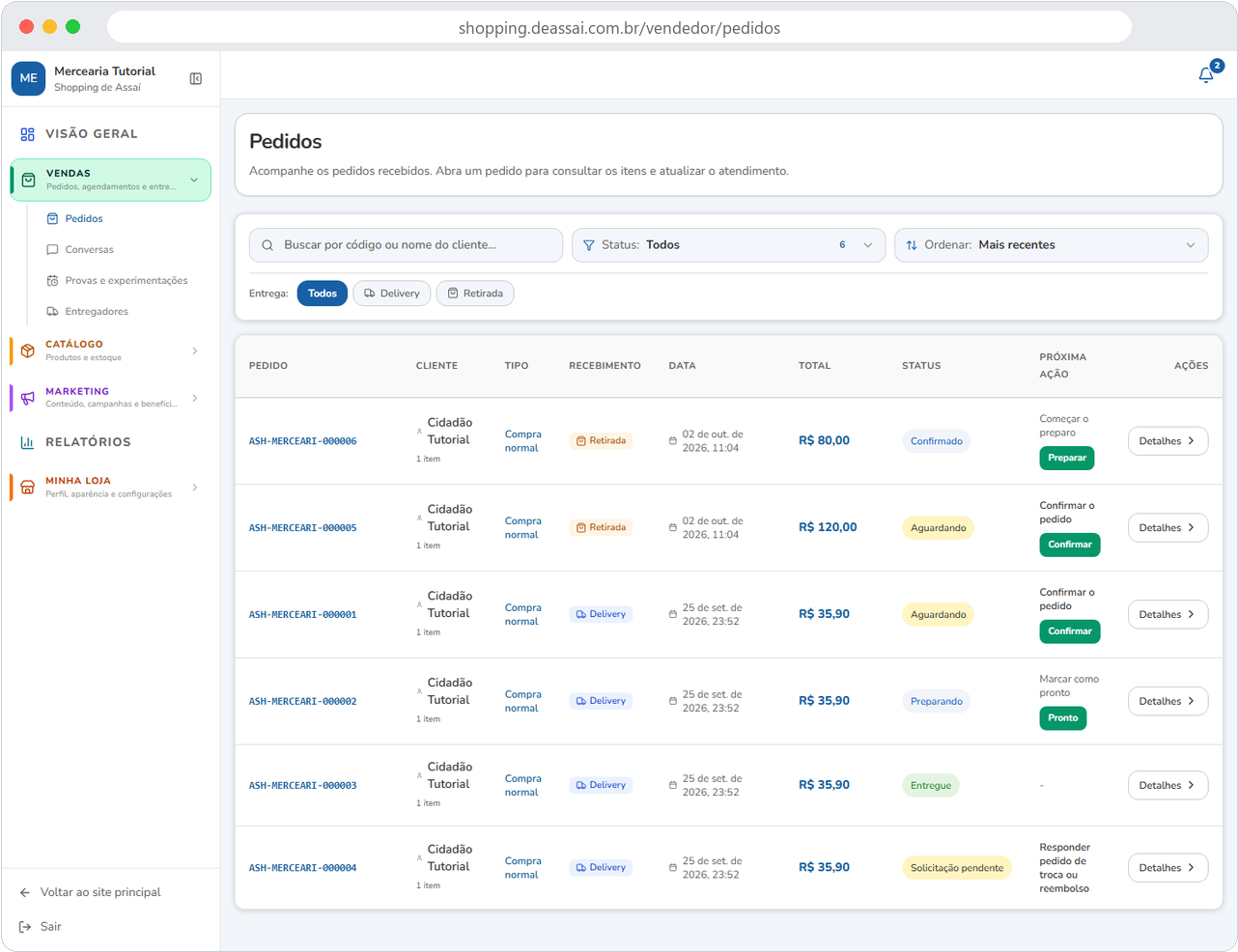Click the ME store avatar
This screenshot has height=952, width=1238.
[28, 79]
